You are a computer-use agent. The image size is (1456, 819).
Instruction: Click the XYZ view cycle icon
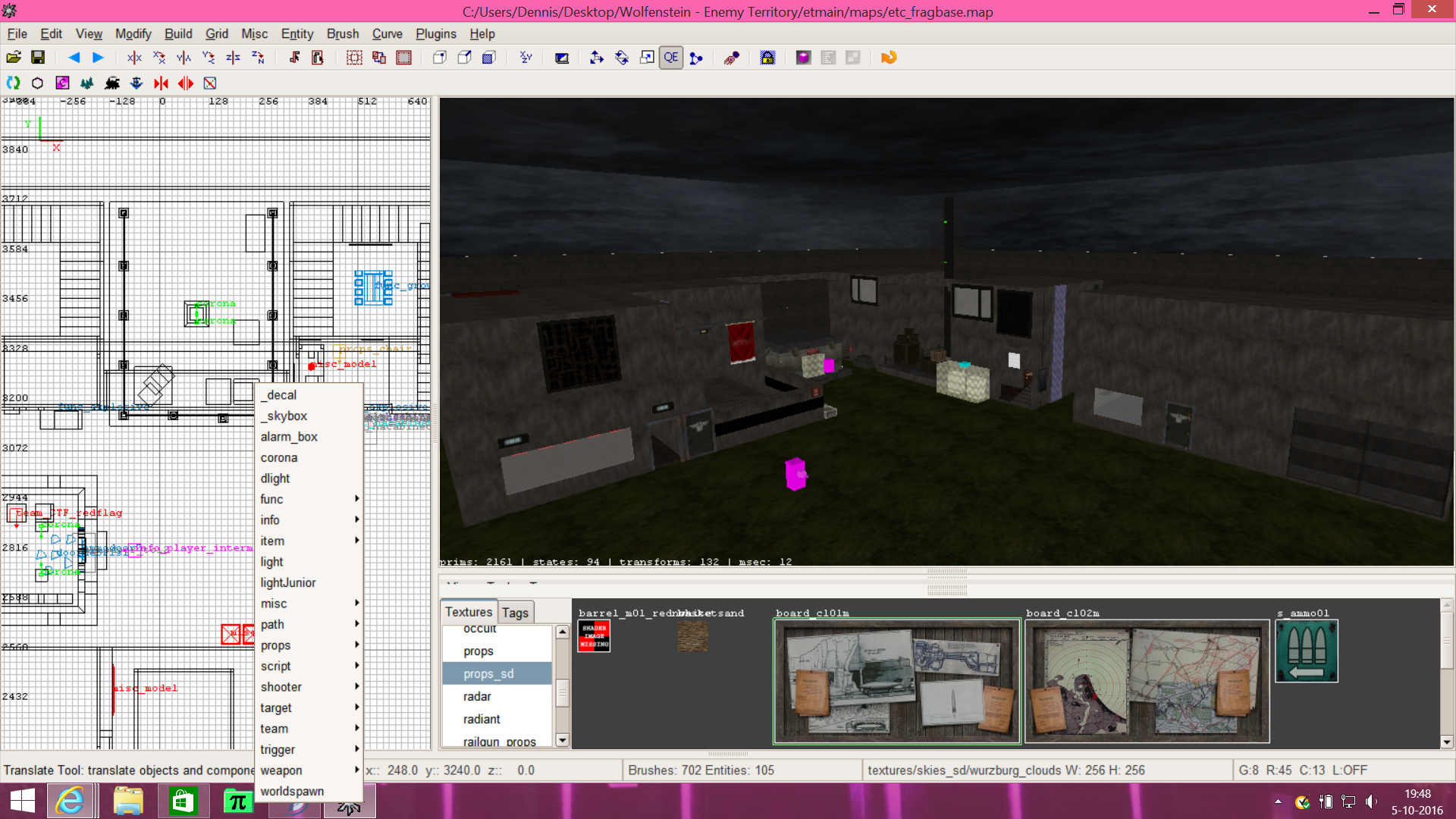[x=526, y=58]
